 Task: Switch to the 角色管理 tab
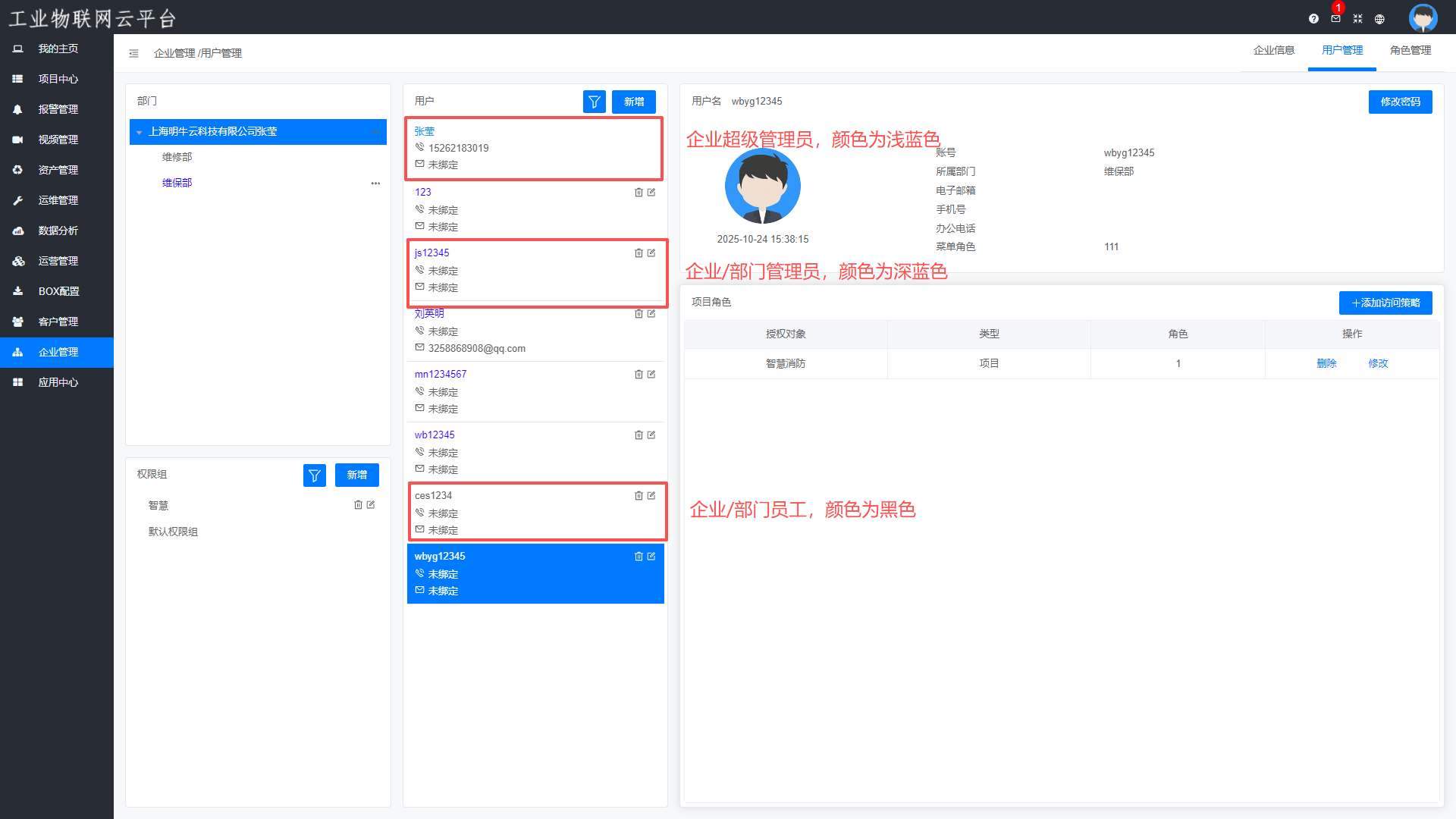(1410, 50)
